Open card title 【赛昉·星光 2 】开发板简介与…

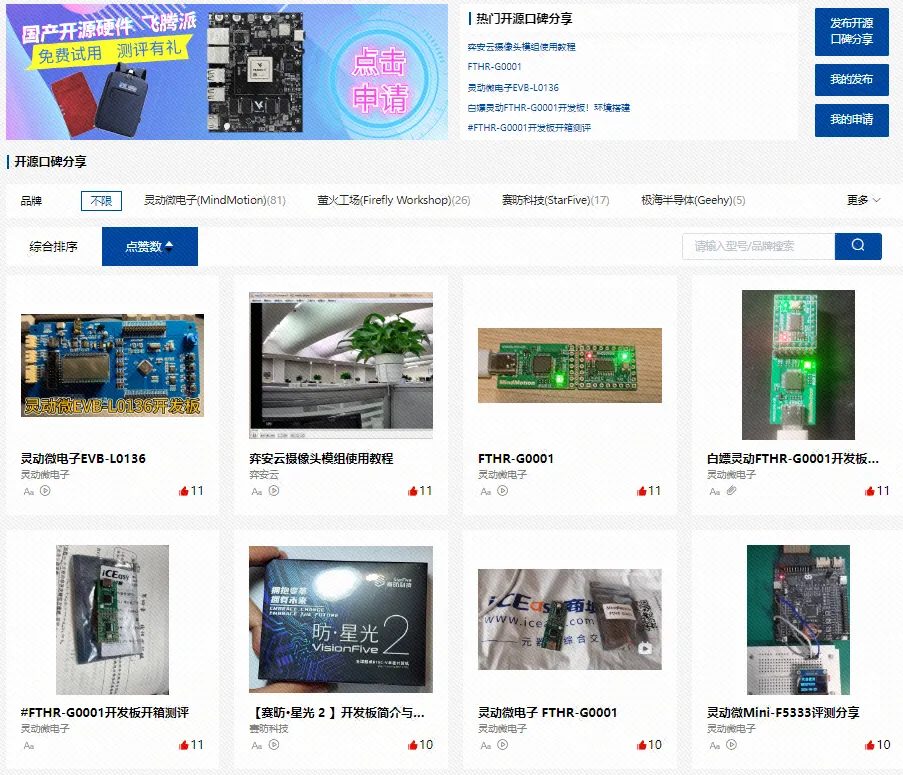pos(339,712)
